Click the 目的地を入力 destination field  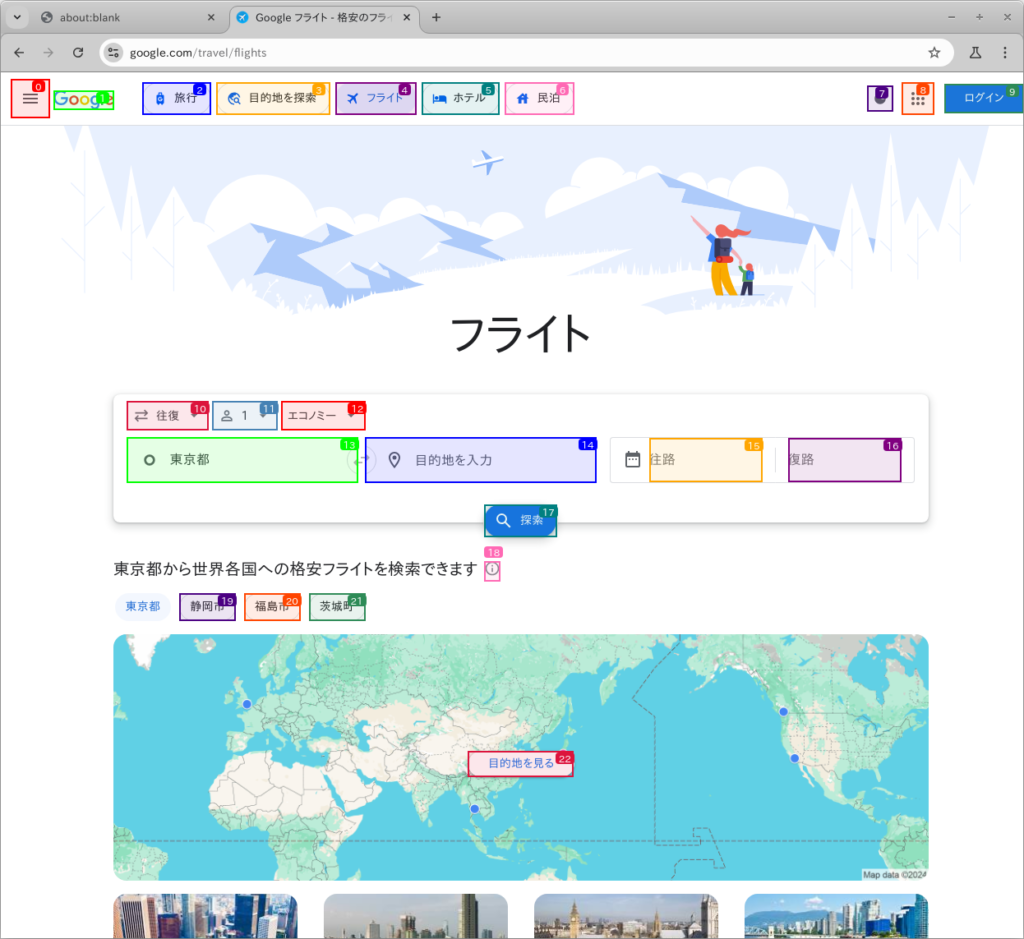click(x=480, y=460)
